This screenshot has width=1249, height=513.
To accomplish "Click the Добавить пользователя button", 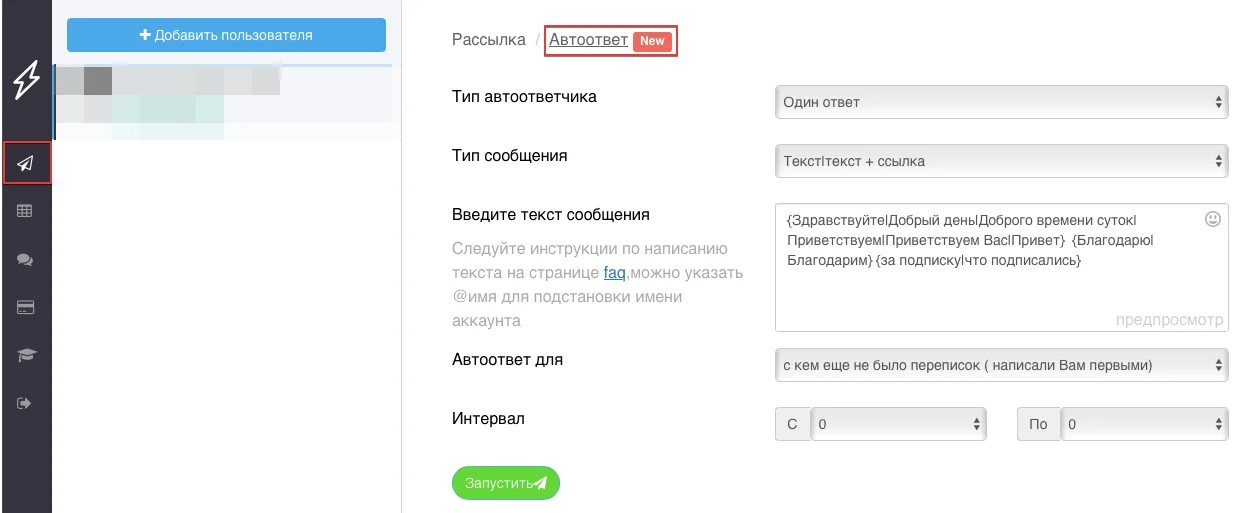I will point(226,35).
